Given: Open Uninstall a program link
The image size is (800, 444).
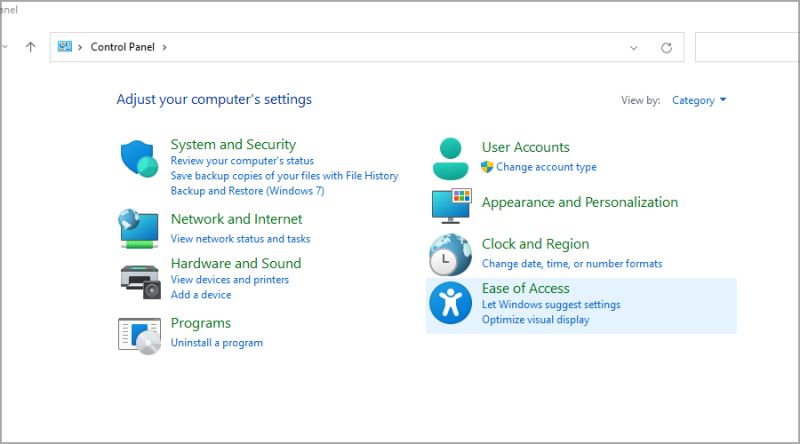Looking at the screenshot, I should [216, 342].
